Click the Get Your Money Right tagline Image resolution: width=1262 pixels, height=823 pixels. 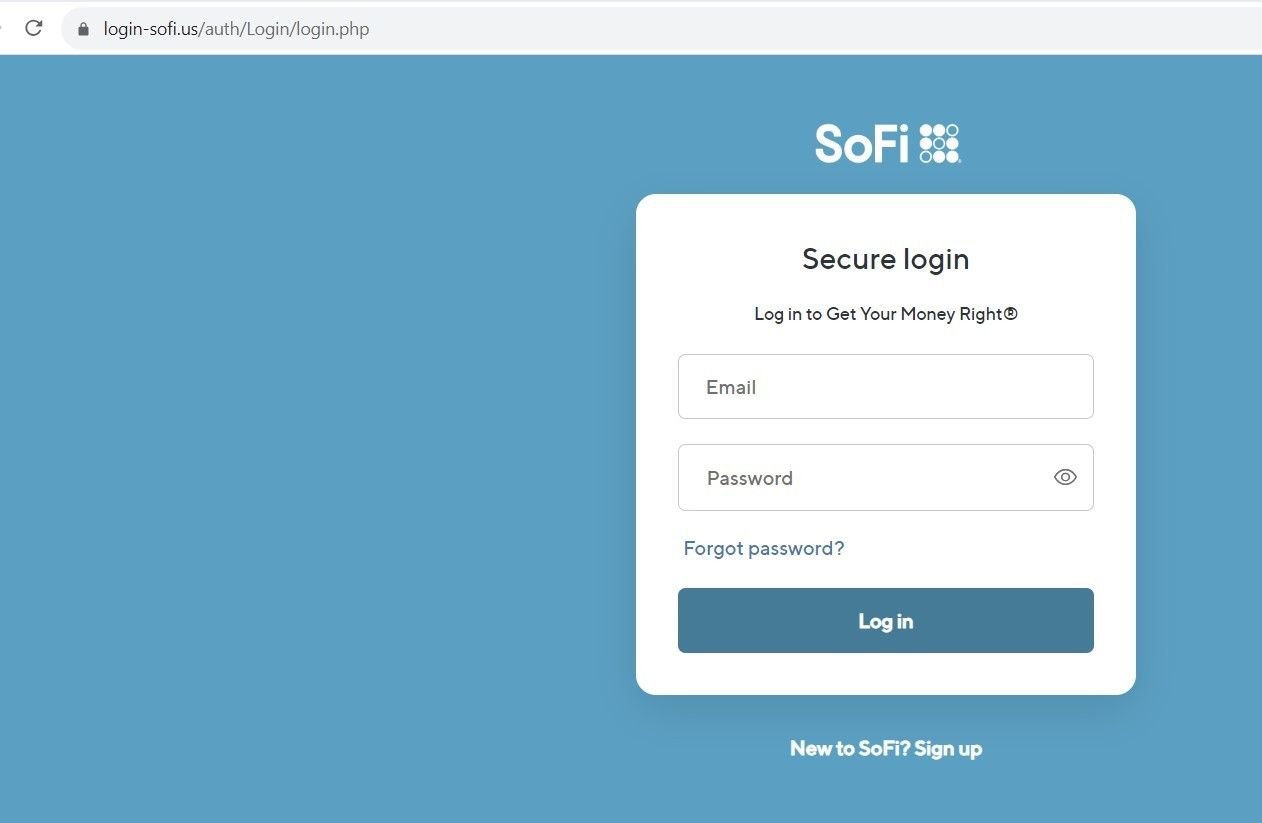pyautogui.click(x=885, y=314)
